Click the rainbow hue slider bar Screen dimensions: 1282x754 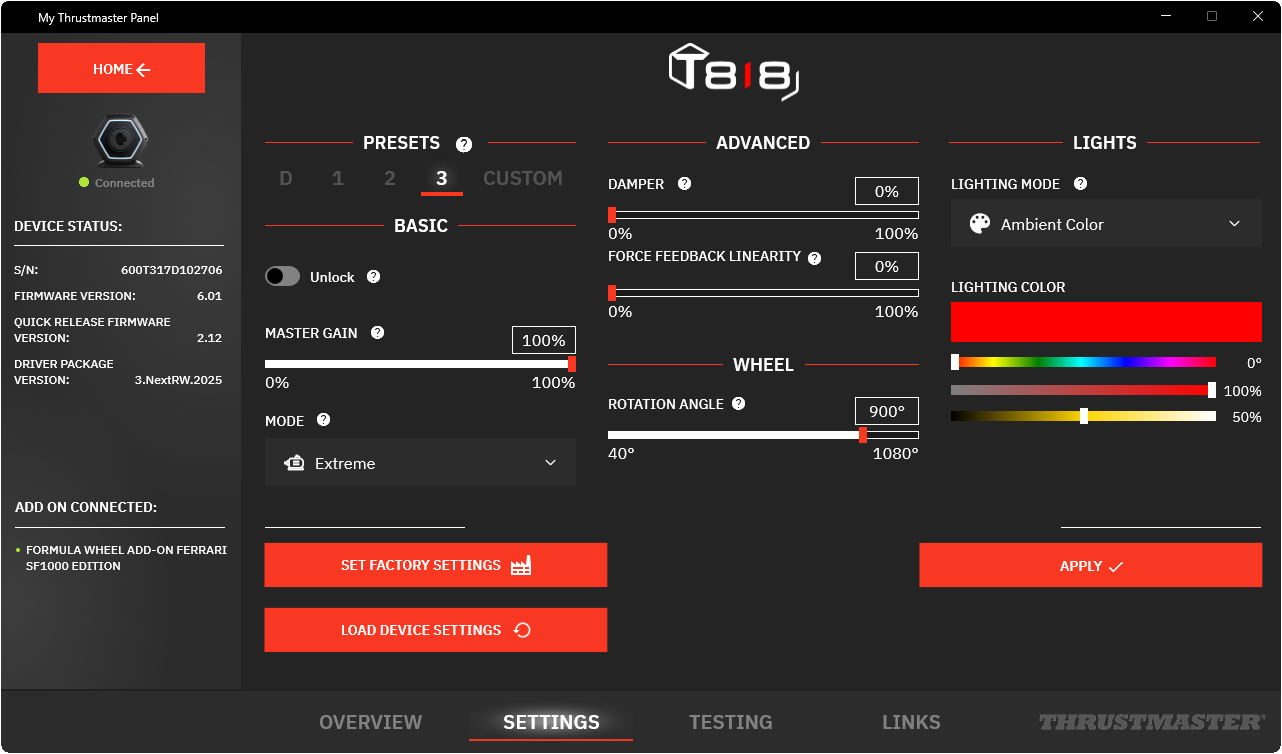(x=1083, y=362)
